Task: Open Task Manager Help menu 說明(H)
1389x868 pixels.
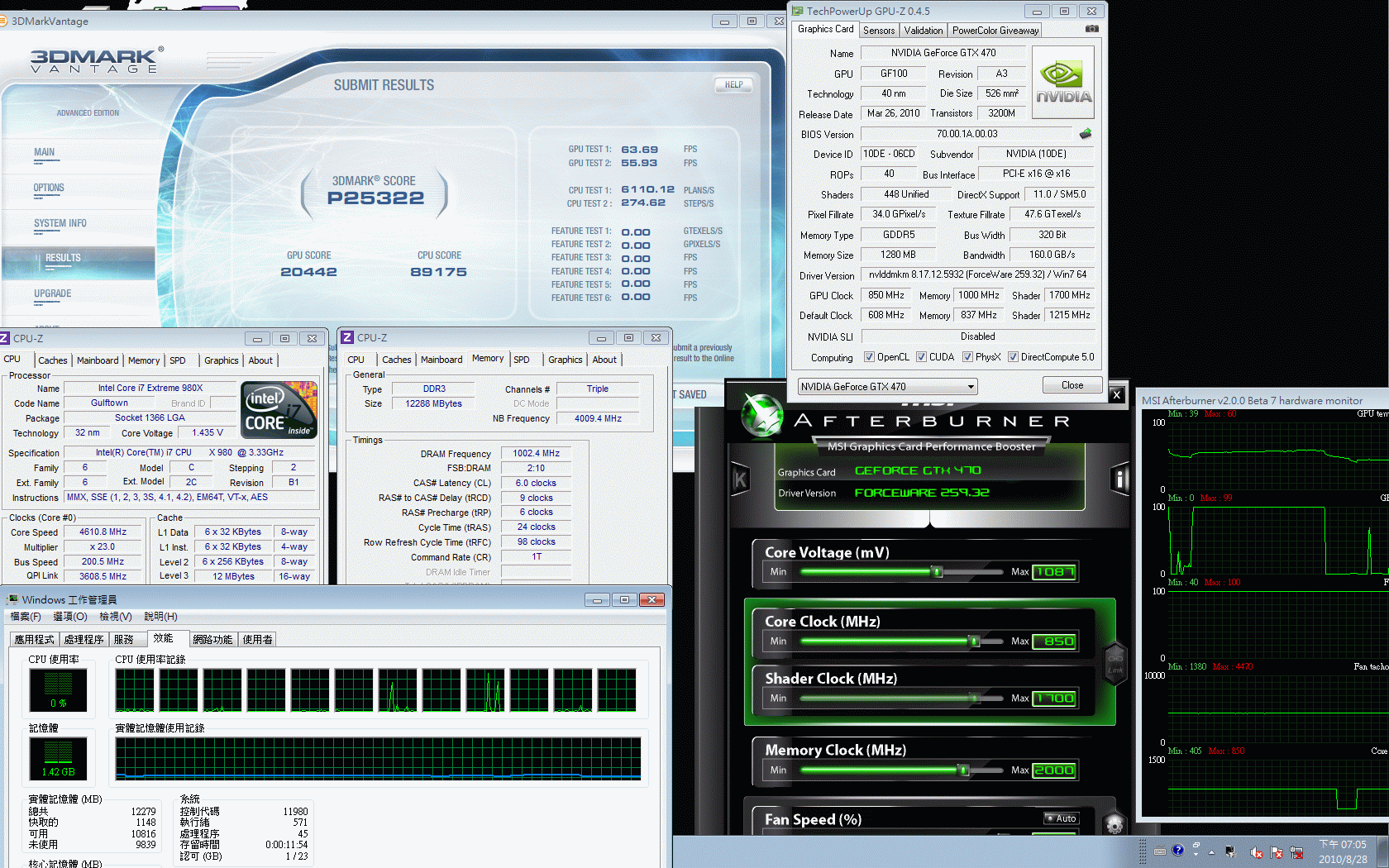Action: (x=160, y=617)
